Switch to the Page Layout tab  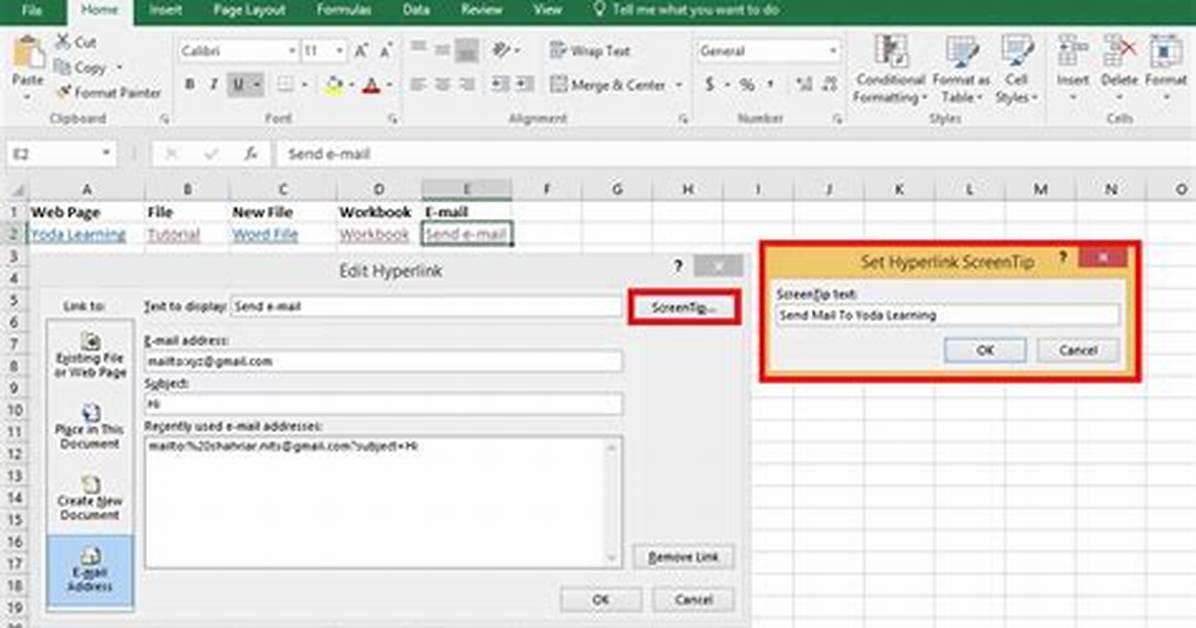click(x=249, y=10)
